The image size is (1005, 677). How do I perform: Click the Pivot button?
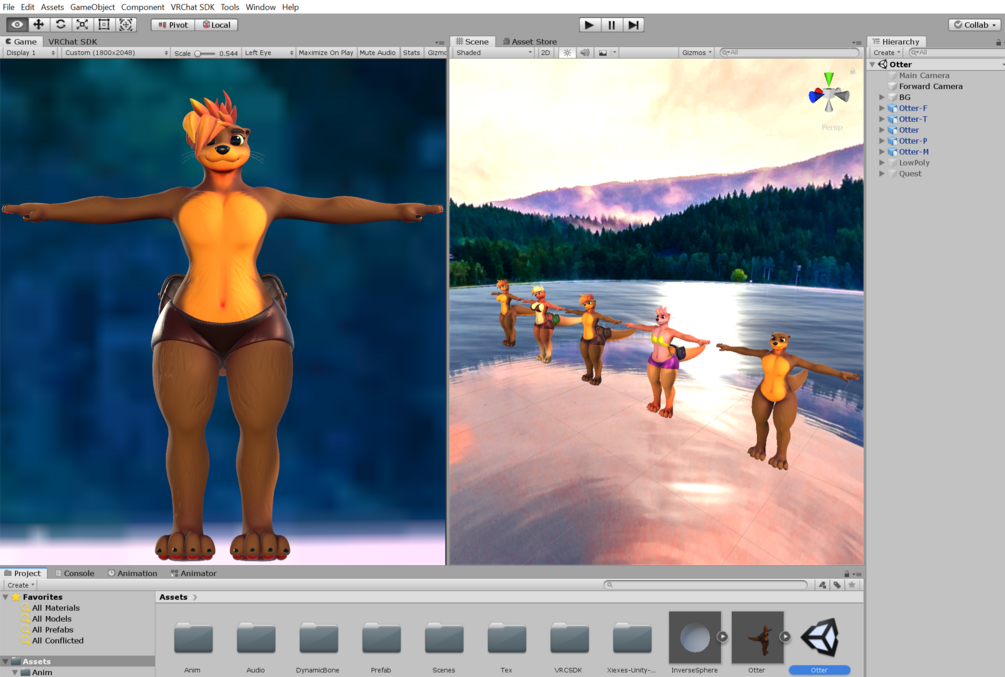[x=173, y=25]
